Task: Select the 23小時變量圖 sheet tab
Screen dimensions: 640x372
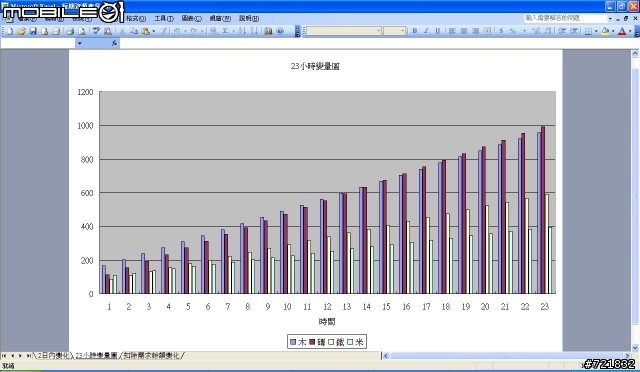Action: tap(96, 355)
